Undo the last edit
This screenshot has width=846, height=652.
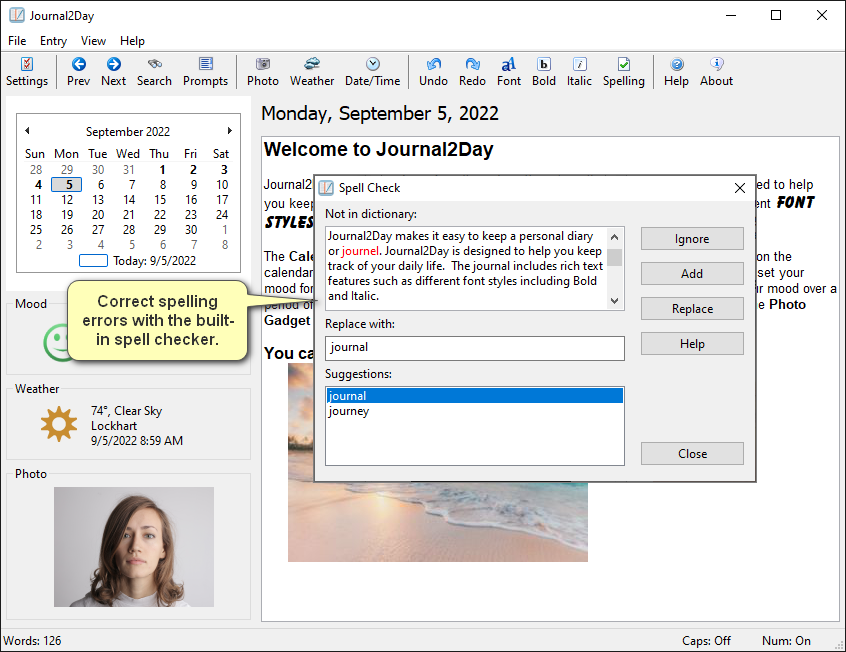[433, 72]
